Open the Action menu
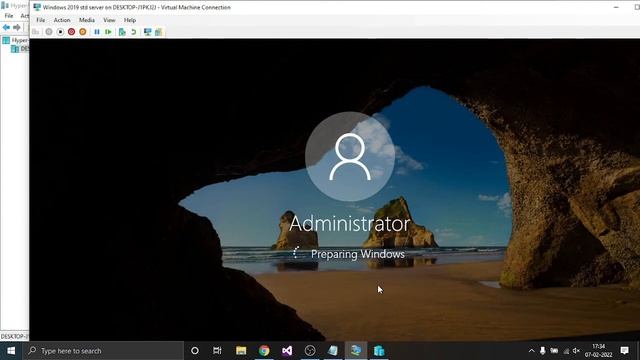 (x=62, y=20)
